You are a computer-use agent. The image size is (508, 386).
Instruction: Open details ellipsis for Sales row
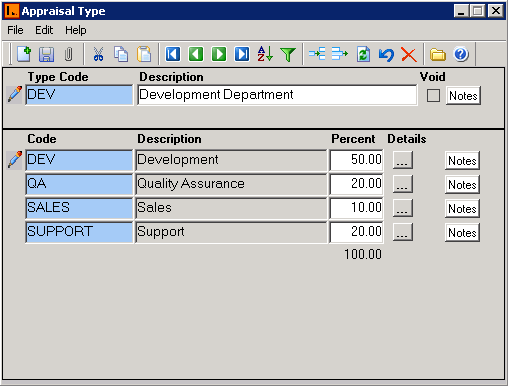pyautogui.click(x=403, y=208)
